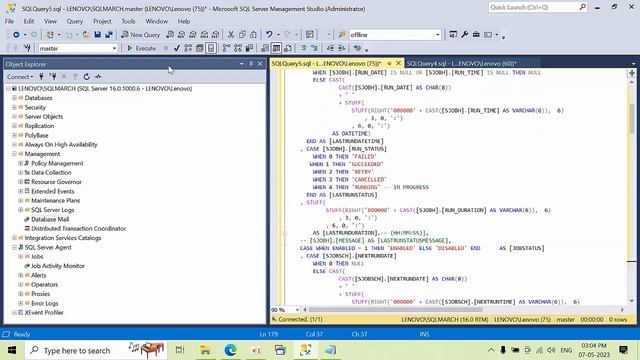Expand the Replication node
This screenshot has height=360, width=640.
click(x=14, y=126)
